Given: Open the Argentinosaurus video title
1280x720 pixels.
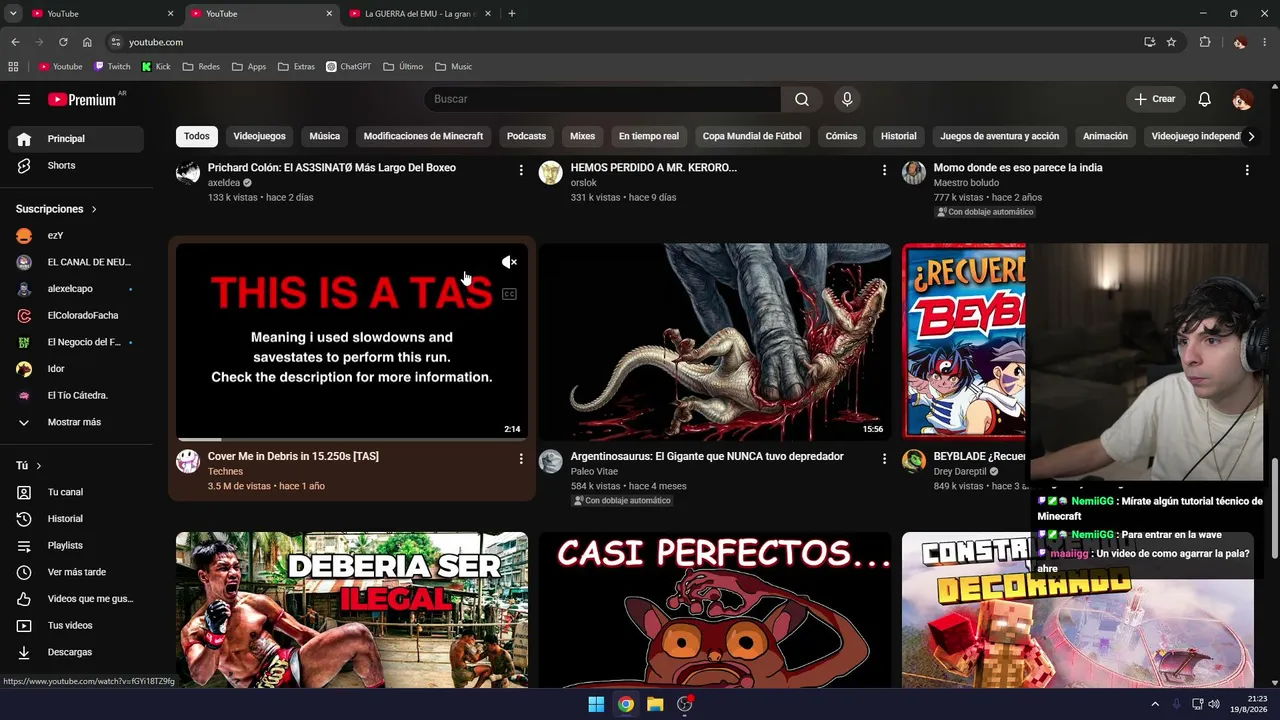Looking at the screenshot, I should pos(707,456).
